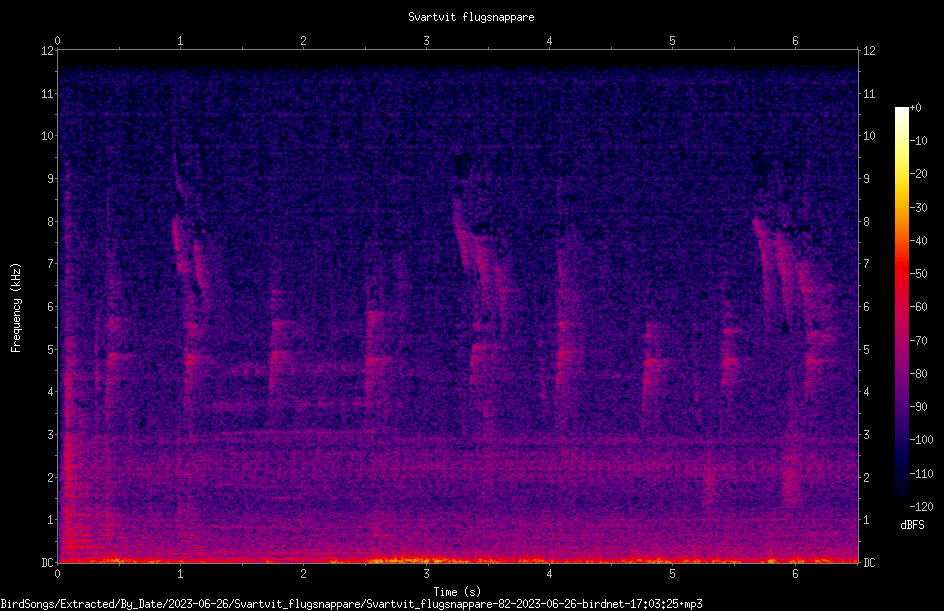The height and width of the screenshot is (611, 944).
Task: Click the "Time (s)" axis label
Action: pos(457,592)
